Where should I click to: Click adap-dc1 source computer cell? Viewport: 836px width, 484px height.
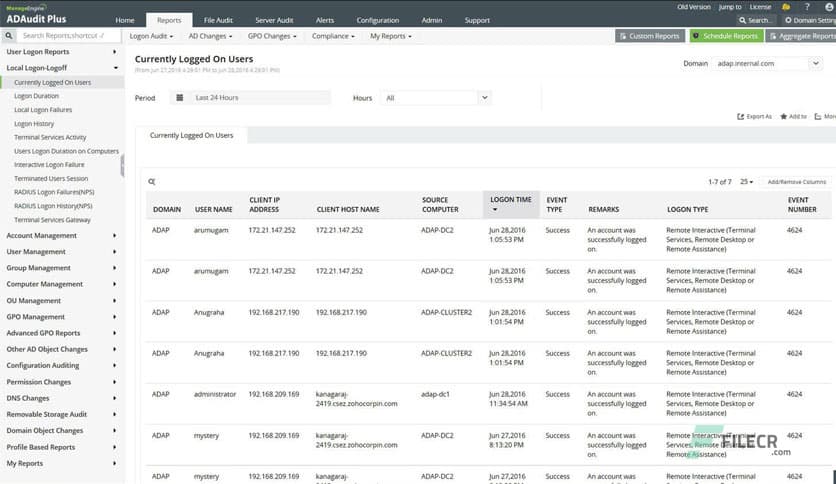coord(435,394)
